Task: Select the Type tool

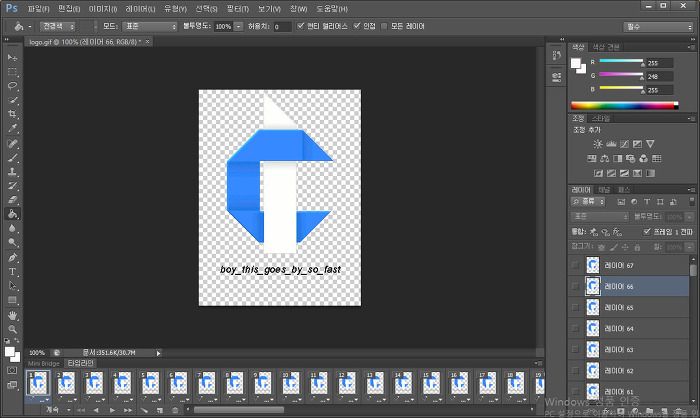Action: [x=12, y=272]
